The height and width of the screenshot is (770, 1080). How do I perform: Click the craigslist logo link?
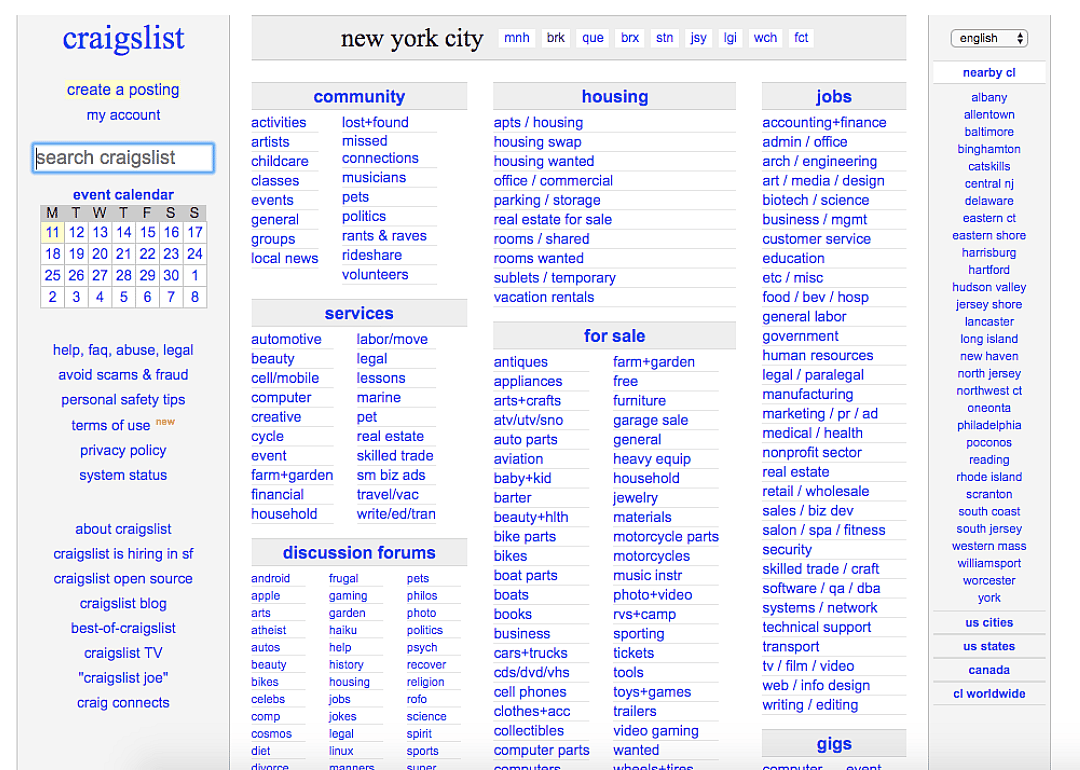[x=123, y=39]
